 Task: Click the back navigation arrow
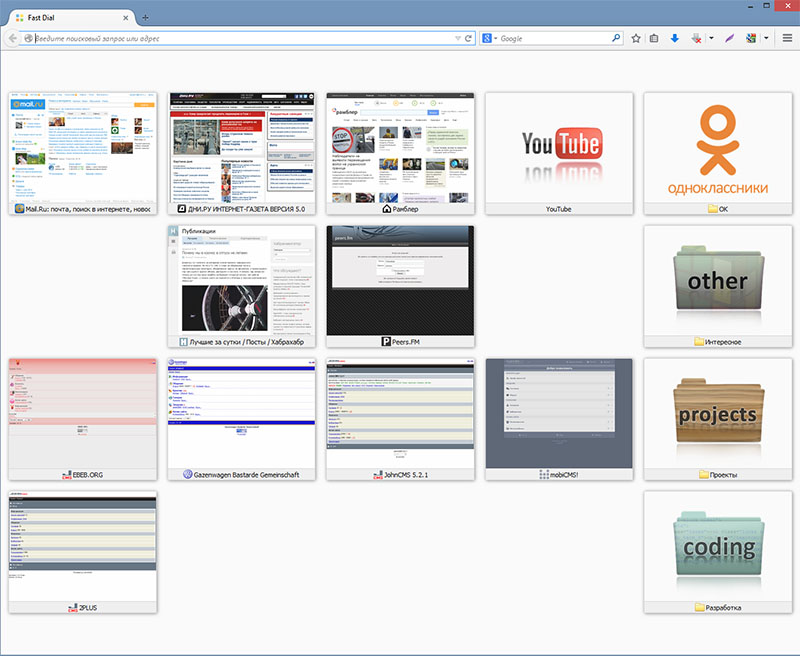click(12, 38)
